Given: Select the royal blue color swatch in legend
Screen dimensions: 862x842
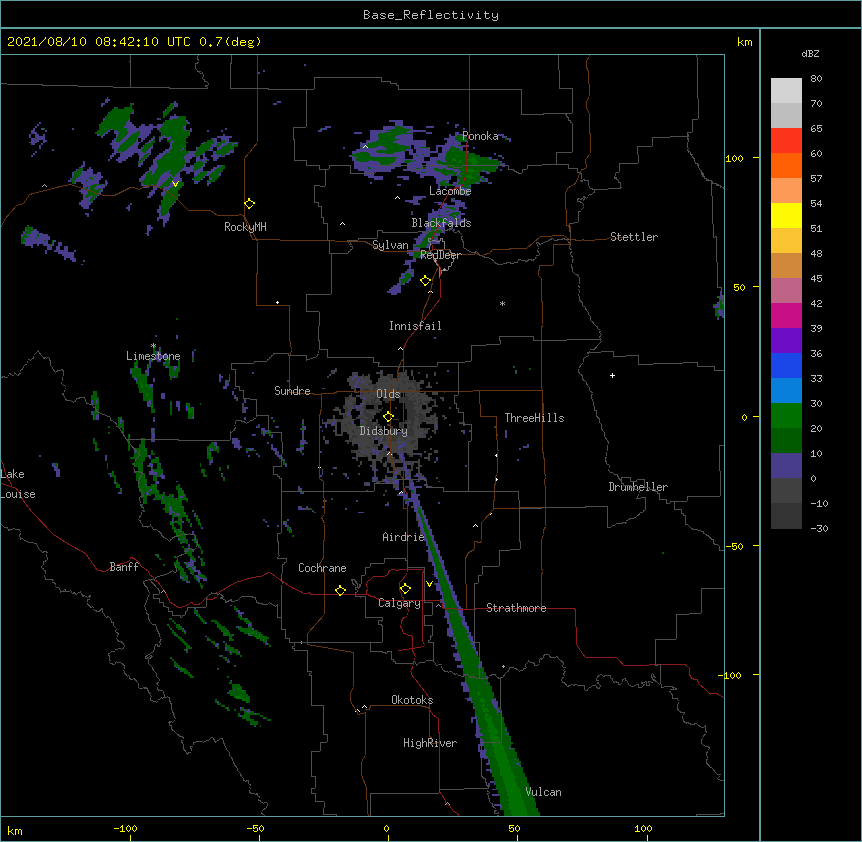Looking at the screenshot, I should tap(786, 365).
